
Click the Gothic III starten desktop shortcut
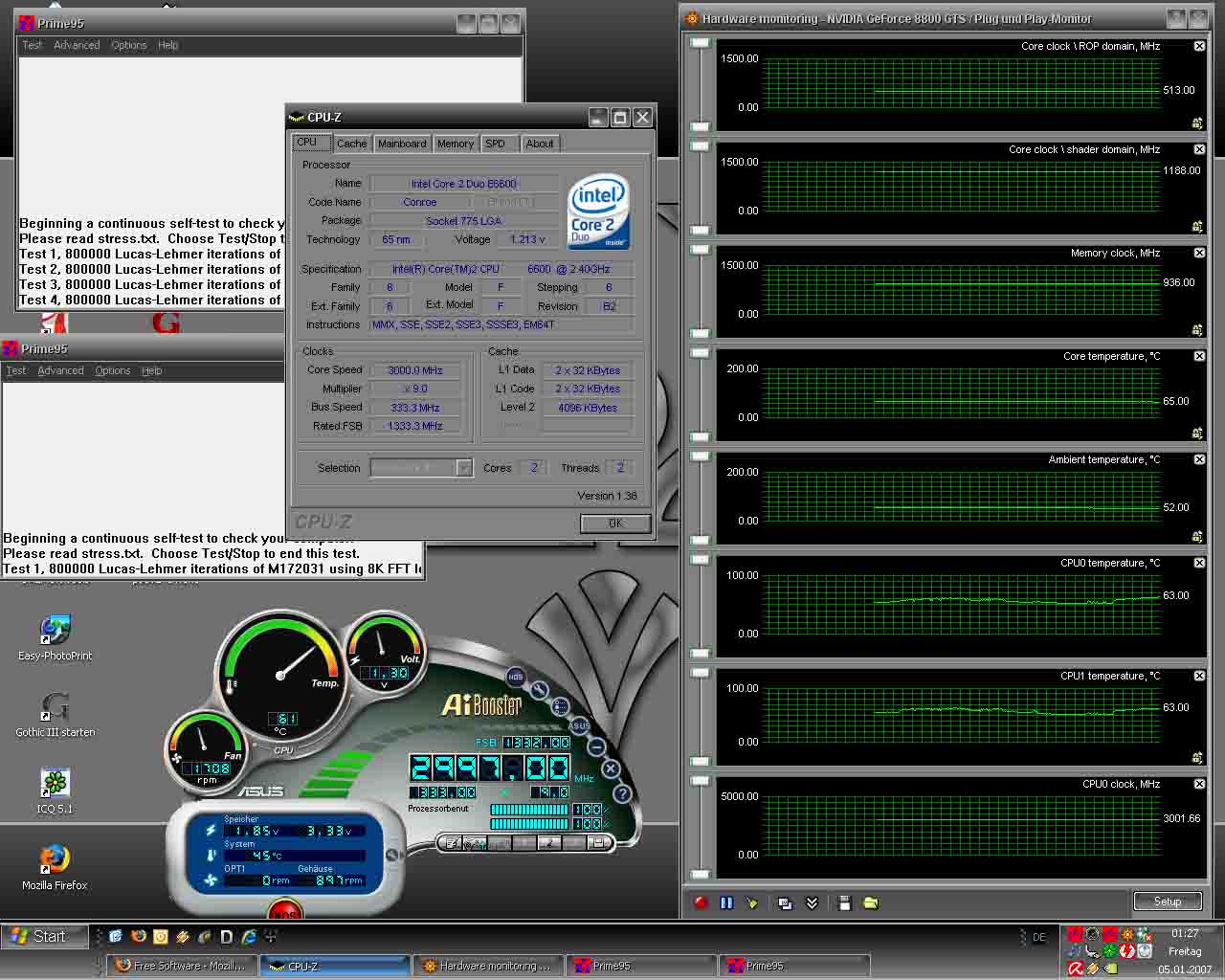[x=55, y=715]
